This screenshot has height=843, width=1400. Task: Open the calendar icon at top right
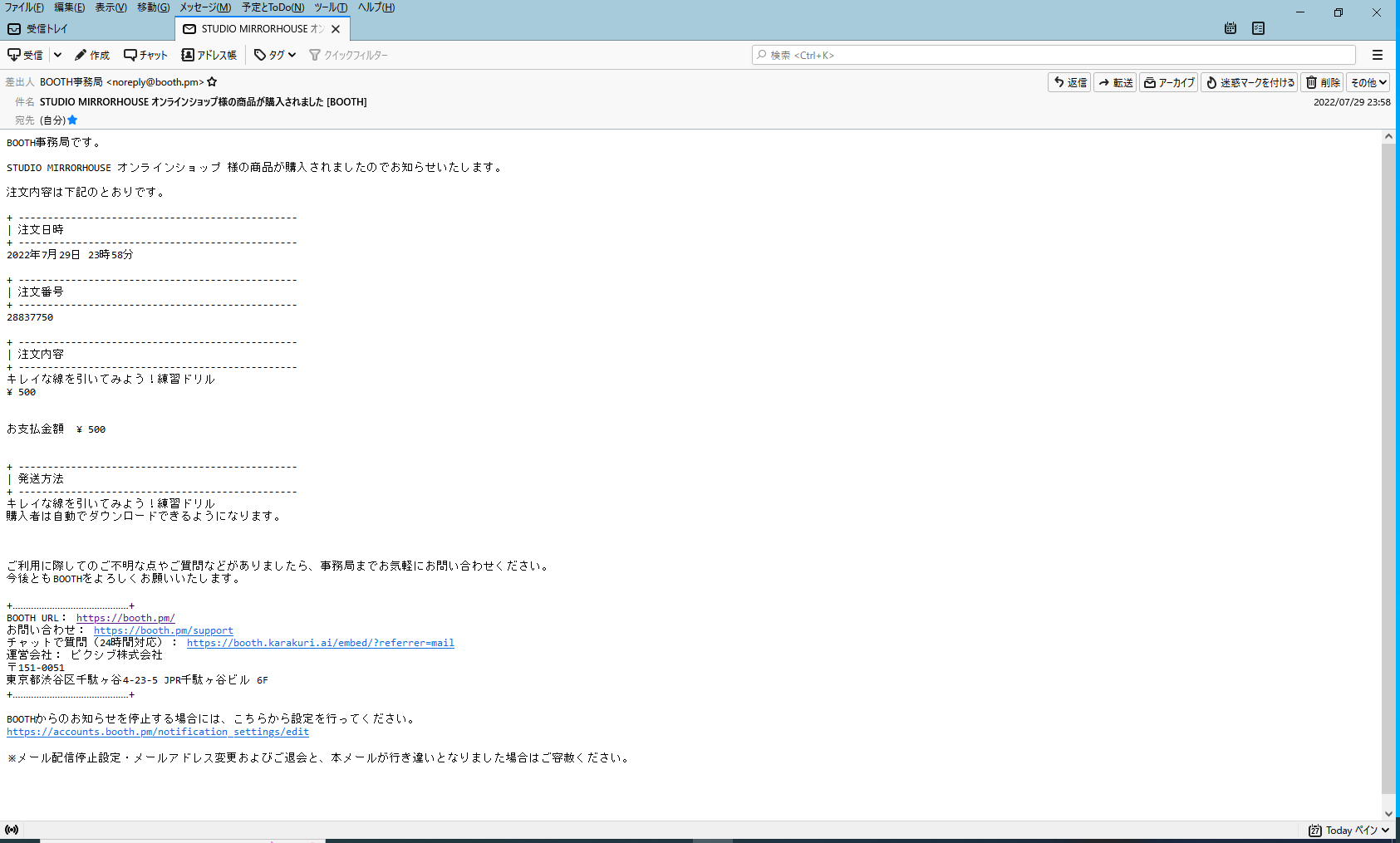1231,28
